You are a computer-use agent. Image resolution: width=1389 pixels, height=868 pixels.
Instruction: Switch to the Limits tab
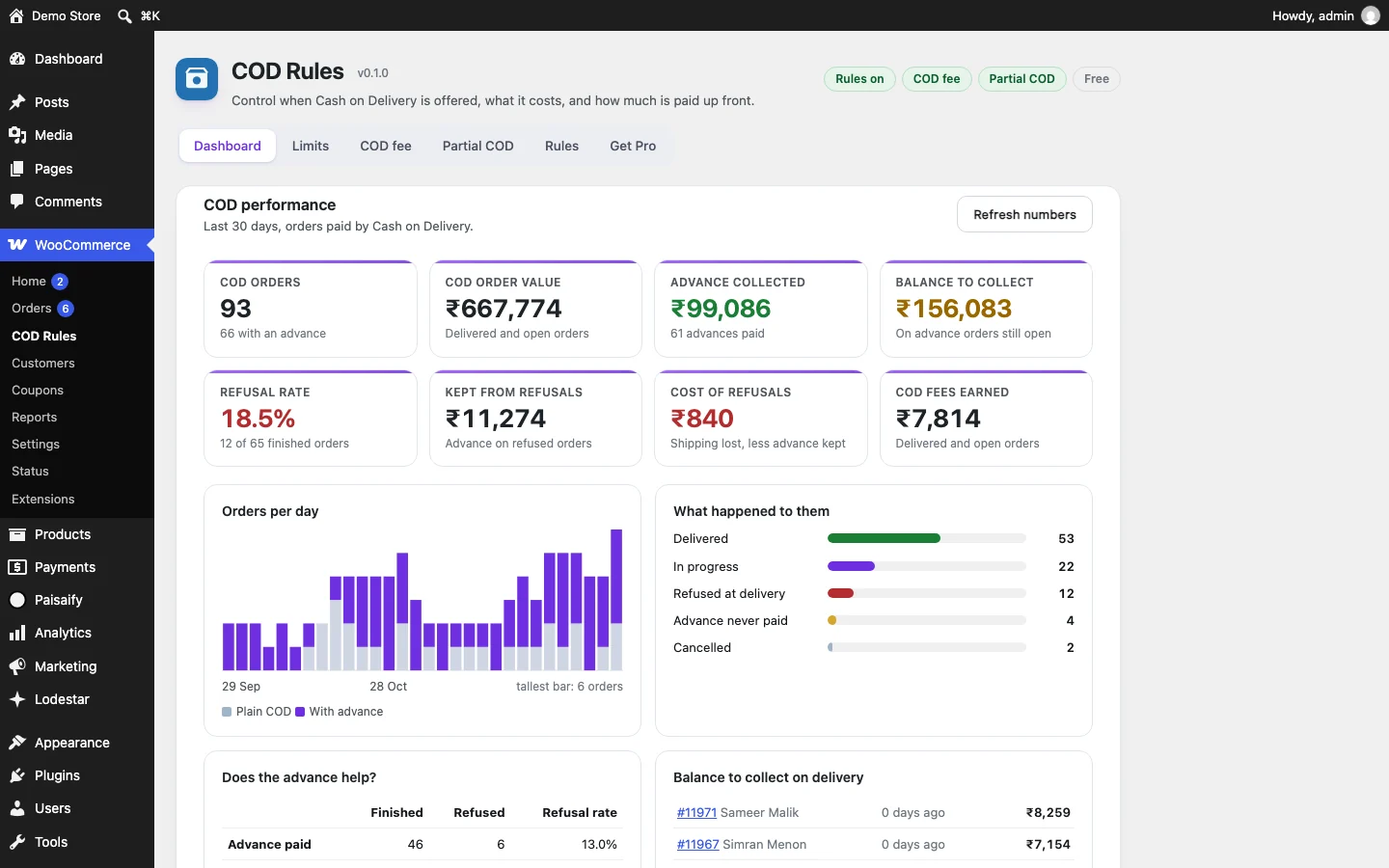click(311, 146)
